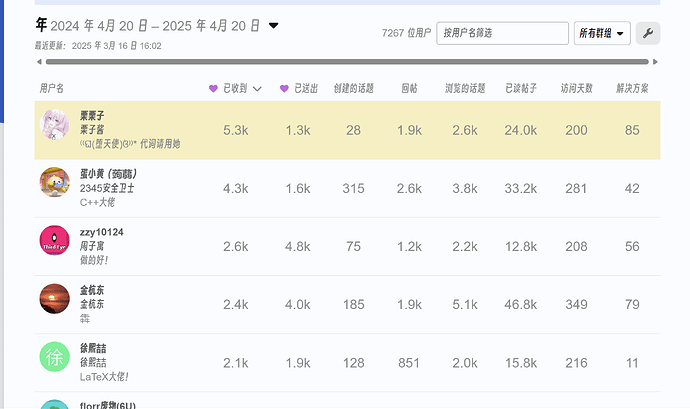Click 徐熙喆's green letter avatar
Screen dimensions: 690x409
[55, 357]
